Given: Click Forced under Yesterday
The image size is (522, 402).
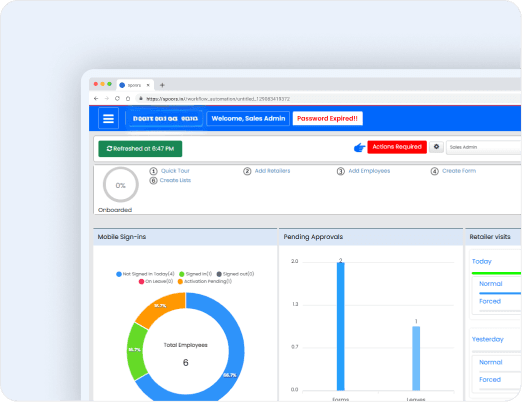Looking at the screenshot, I should coord(490,380).
